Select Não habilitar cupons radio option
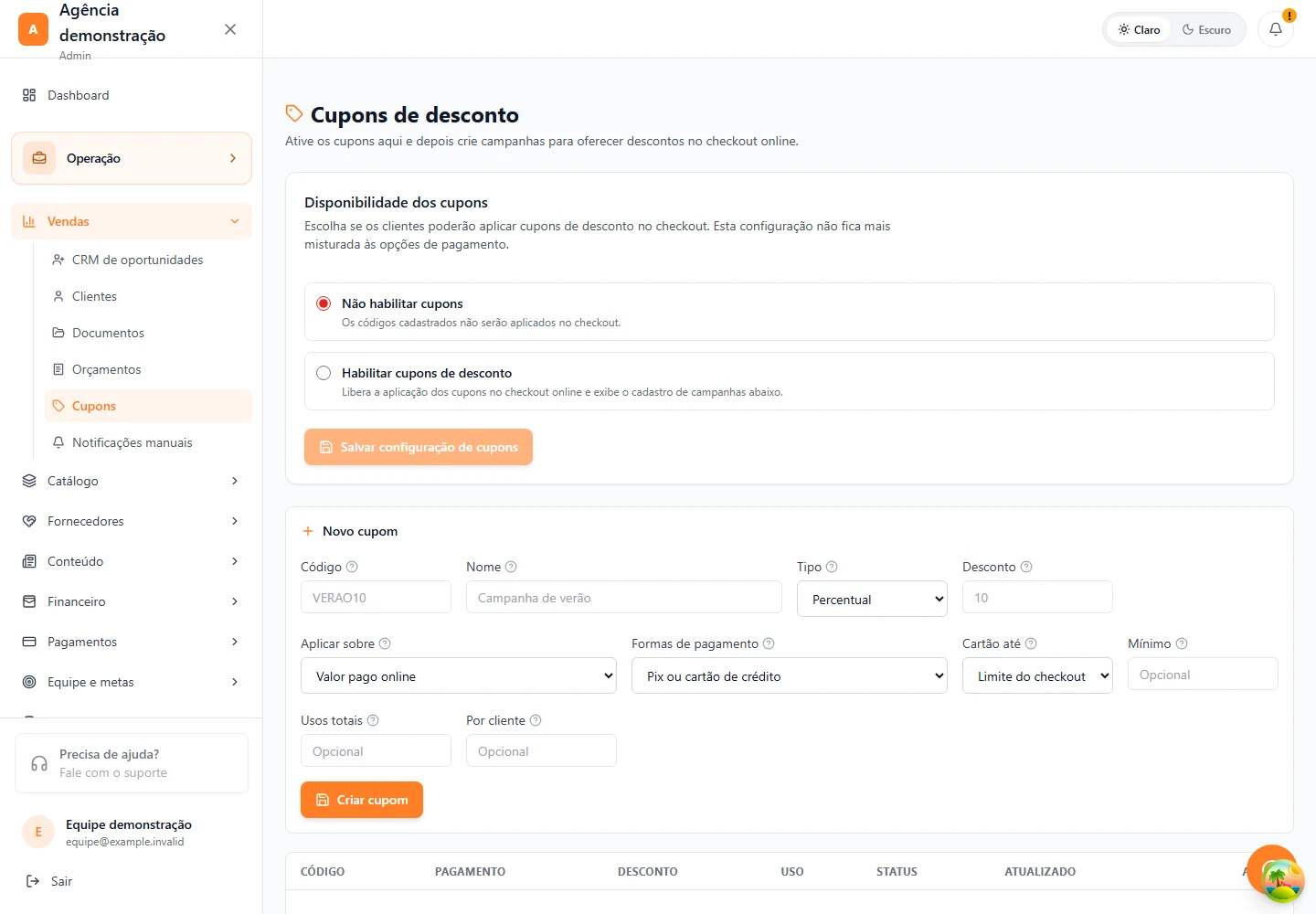Screen dimensions: 1316x914 pyautogui.click(x=324, y=303)
